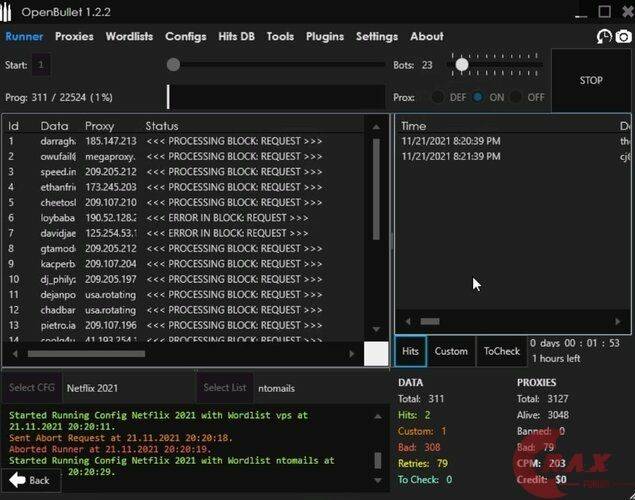635x500 pixels.
Task: Click the Start position input field
Action: pos(41,65)
